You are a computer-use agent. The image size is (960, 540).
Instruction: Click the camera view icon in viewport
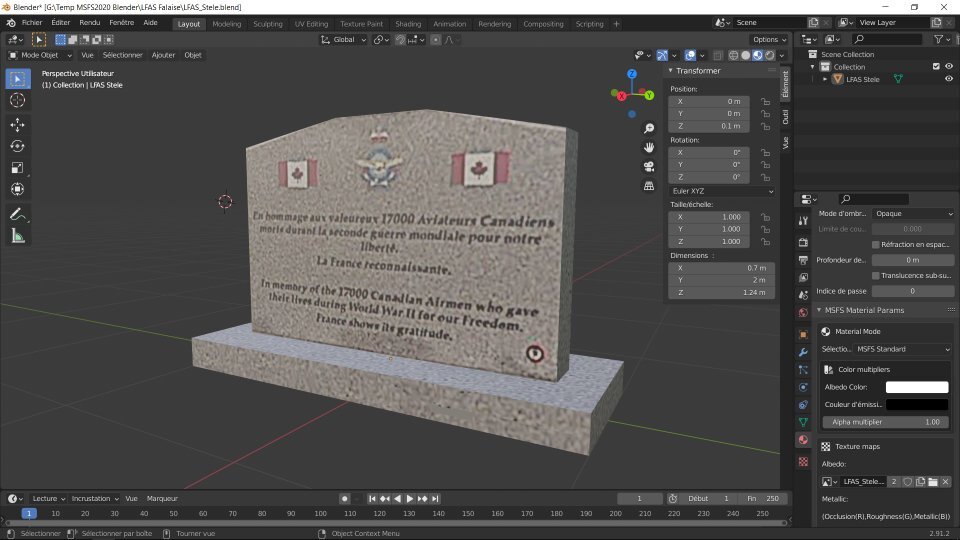coord(649,166)
